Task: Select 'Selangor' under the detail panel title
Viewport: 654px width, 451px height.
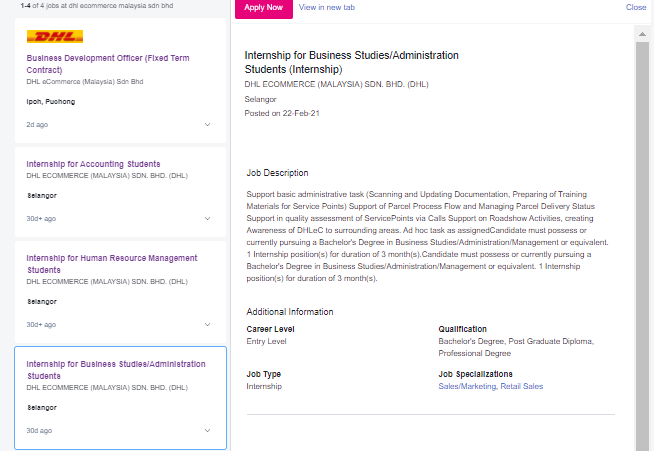Action: [x=260, y=99]
